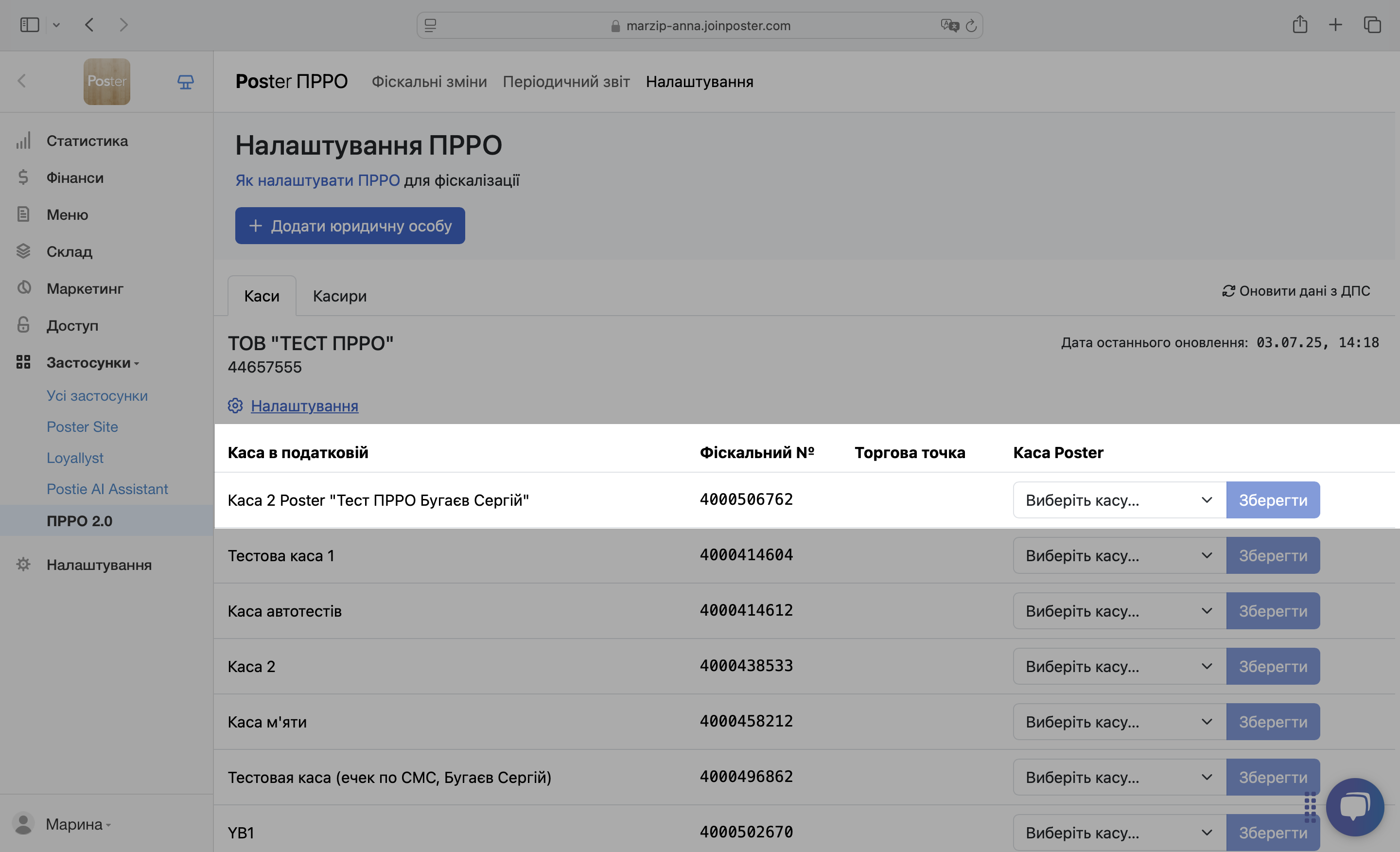Click the translate icon in address bar
The height and width of the screenshot is (852, 1400).
coord(949,26)
